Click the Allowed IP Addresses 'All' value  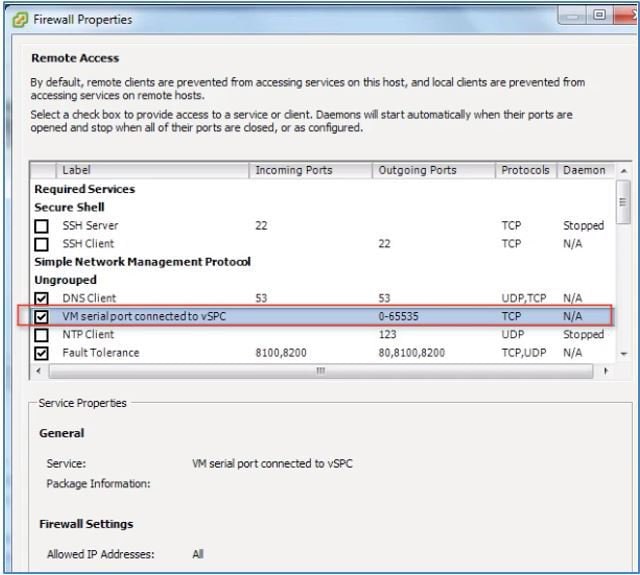coord(198,555)
